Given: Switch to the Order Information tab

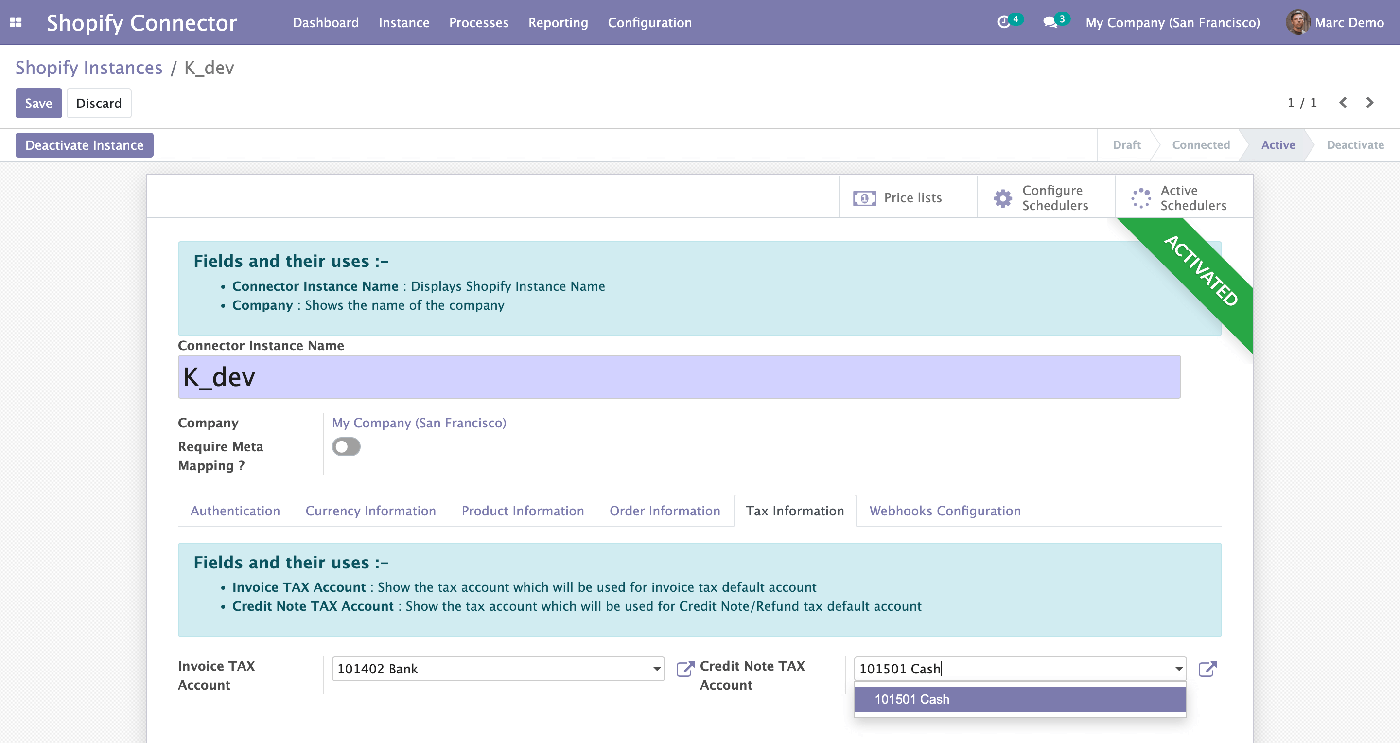Looking at the screenshot, I should 665,510.
